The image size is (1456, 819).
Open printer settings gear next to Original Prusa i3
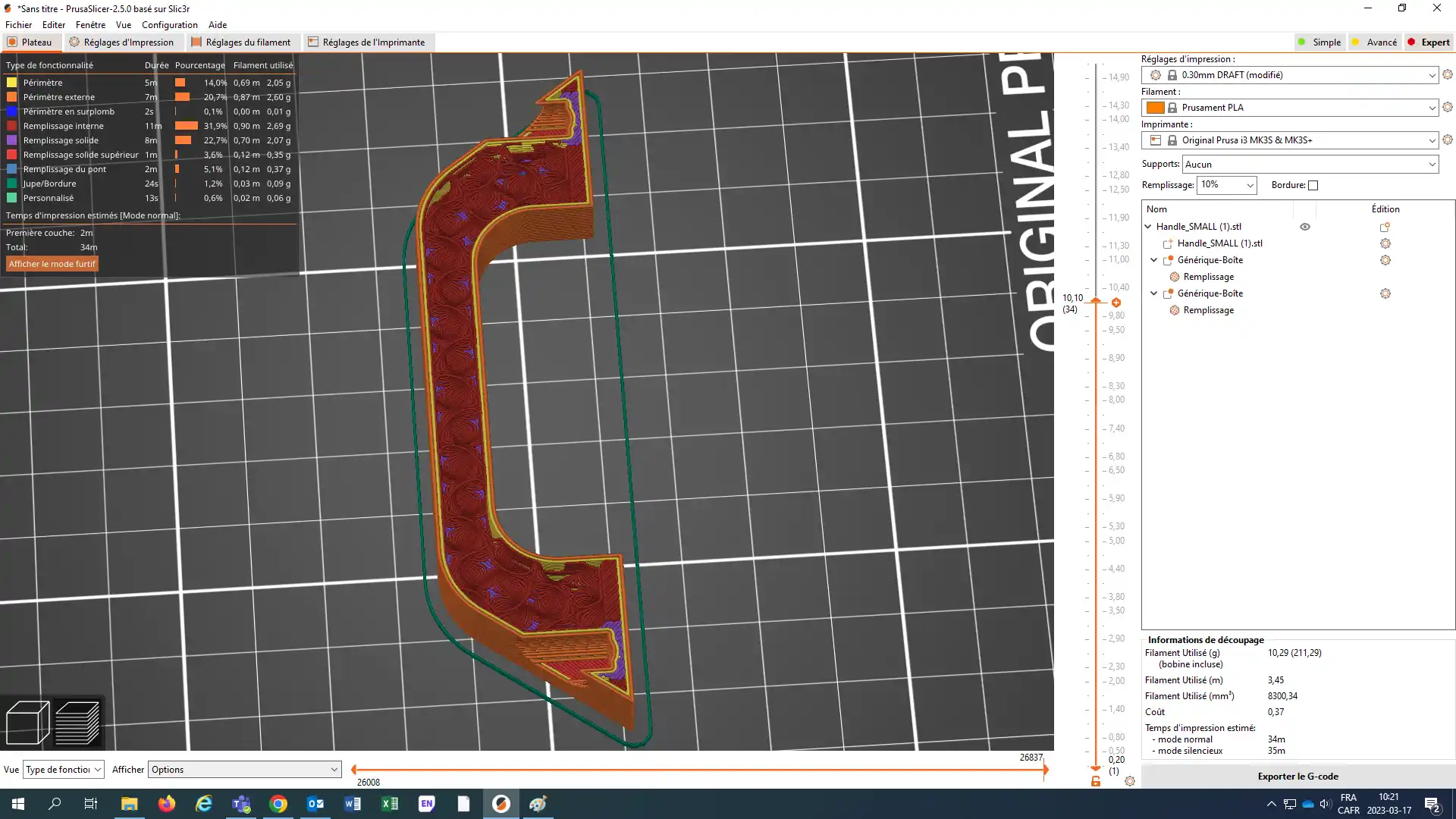tap(1448, 140)
